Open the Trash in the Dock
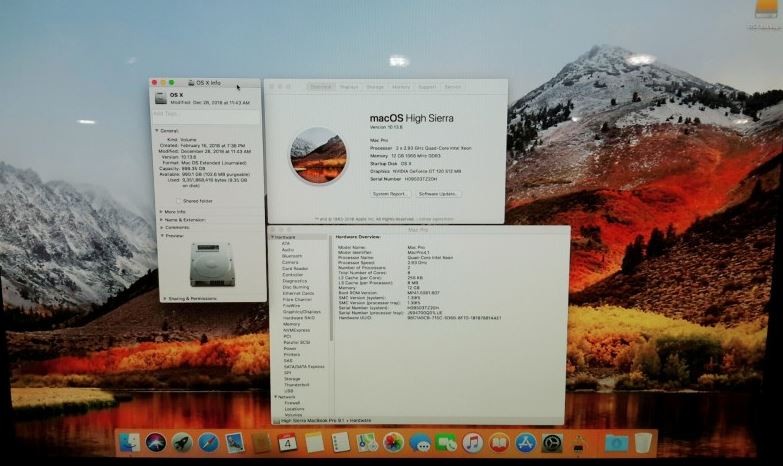This screenshot has height=466, width=783. [643, 443]
